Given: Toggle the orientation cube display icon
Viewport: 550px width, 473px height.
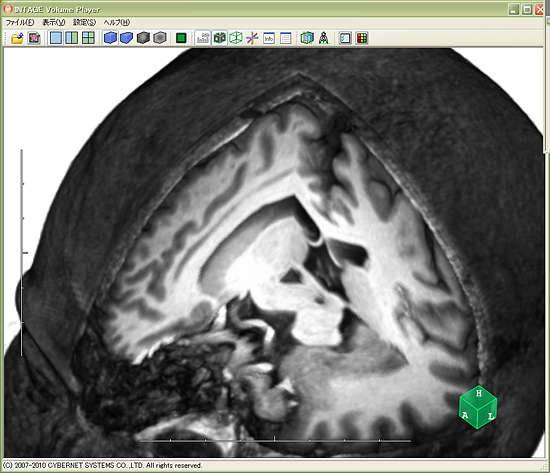Looking at the screenshot, I should (220, 38).
